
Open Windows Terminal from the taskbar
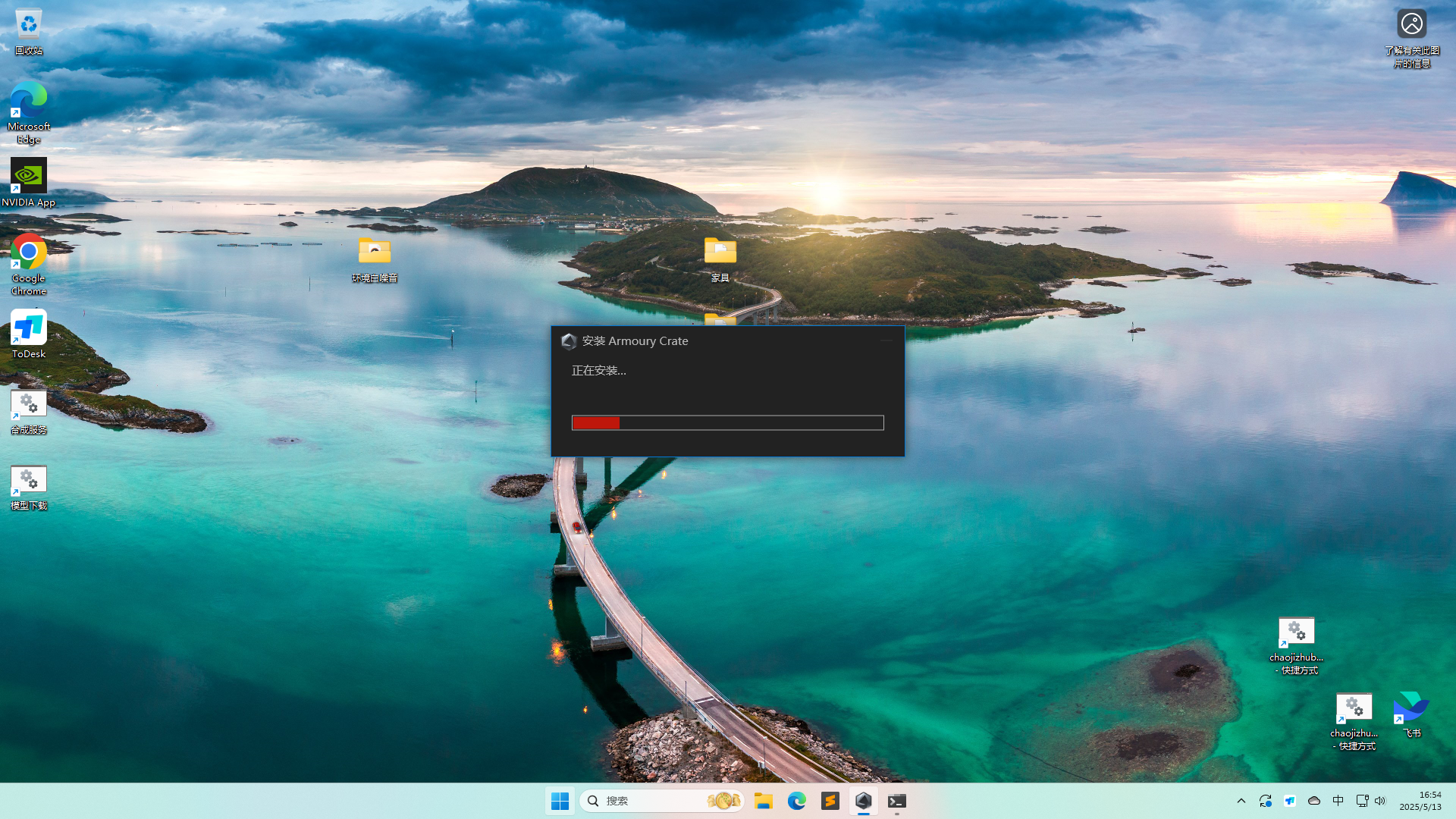point(897,801)
